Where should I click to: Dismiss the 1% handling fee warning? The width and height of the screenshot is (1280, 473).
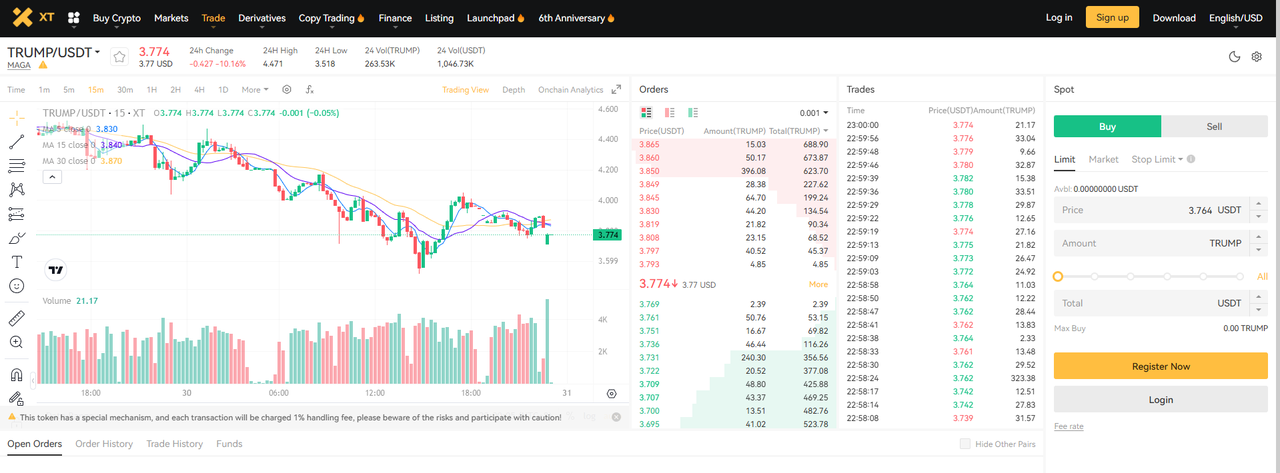click(x=616, y=417)
